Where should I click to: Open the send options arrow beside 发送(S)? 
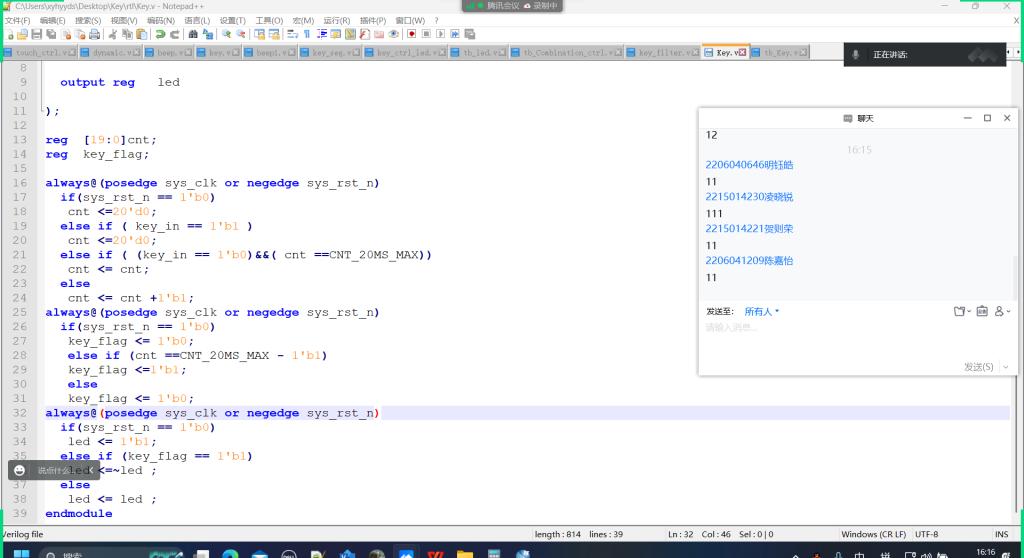click(x=1003, y=367)
